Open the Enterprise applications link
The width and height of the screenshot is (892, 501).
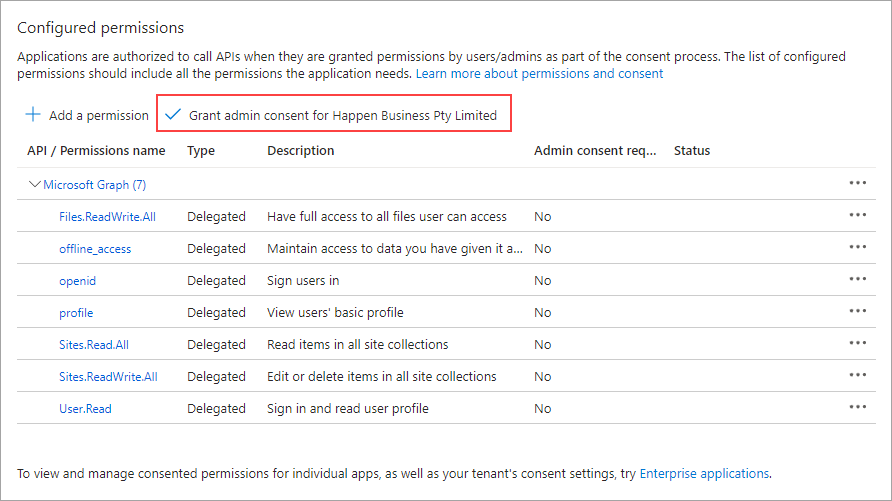tap(704, 473)
